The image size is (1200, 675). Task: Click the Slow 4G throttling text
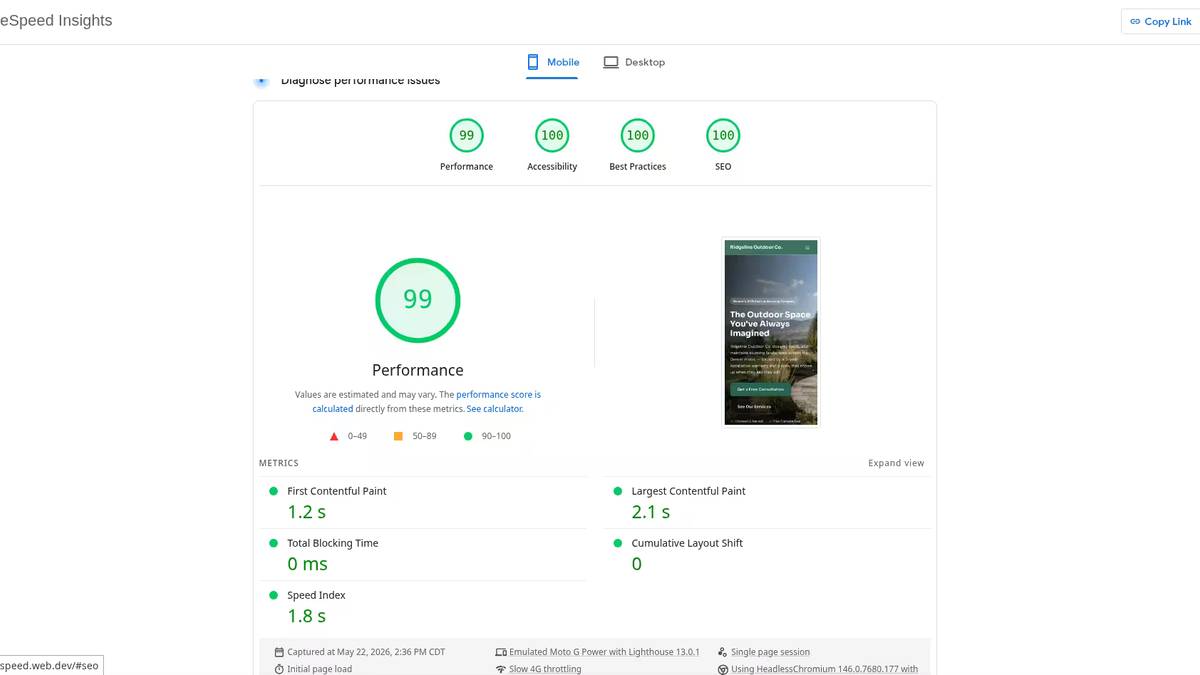[x=545, y=669]
